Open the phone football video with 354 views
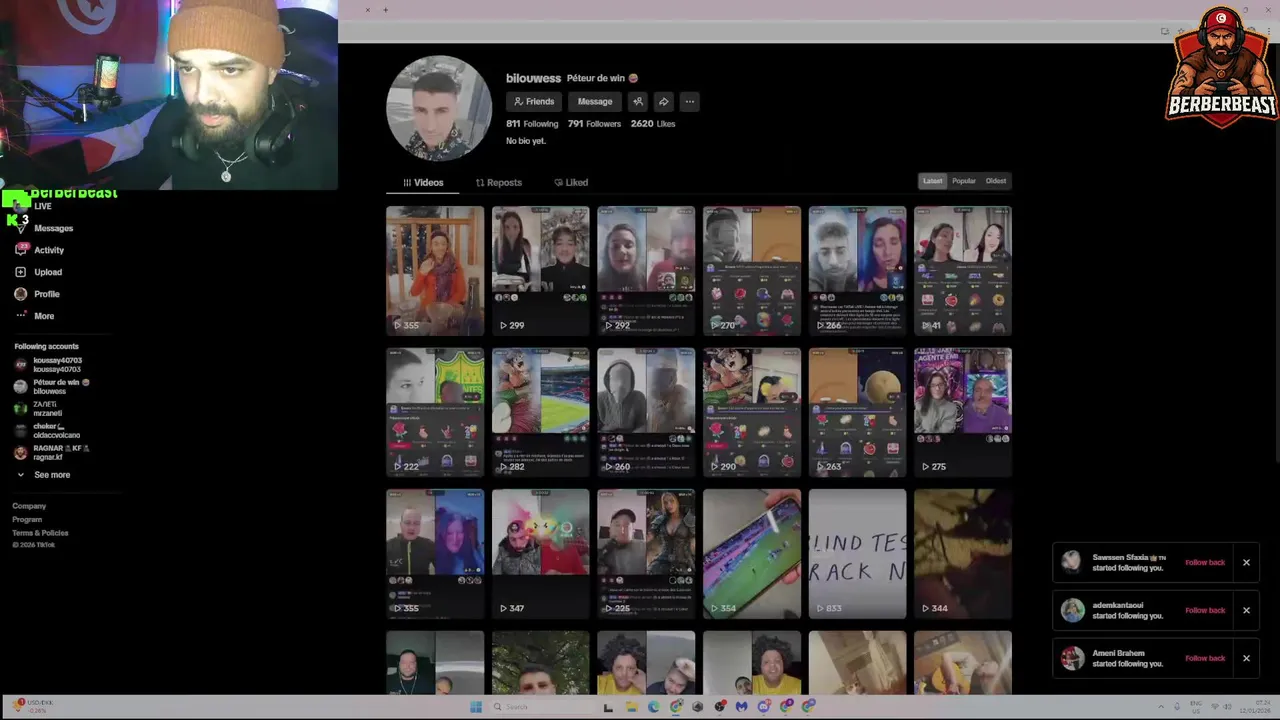Viewport: 1280px width, 720px height. [752, 554]
